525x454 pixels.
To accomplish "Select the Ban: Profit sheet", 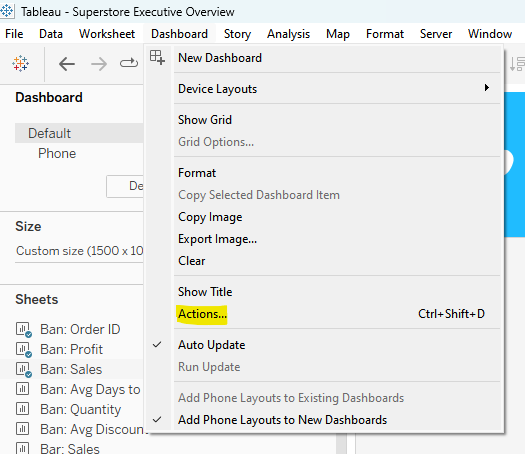I will pyautogui.click(x=71, y=350).
